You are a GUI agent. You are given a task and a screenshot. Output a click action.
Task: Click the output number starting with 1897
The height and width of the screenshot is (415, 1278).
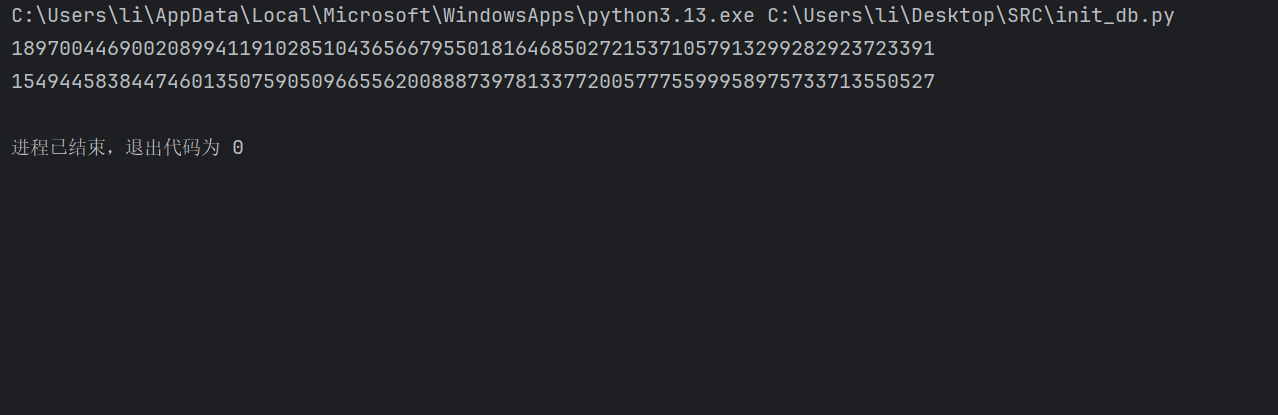[473, 49]
